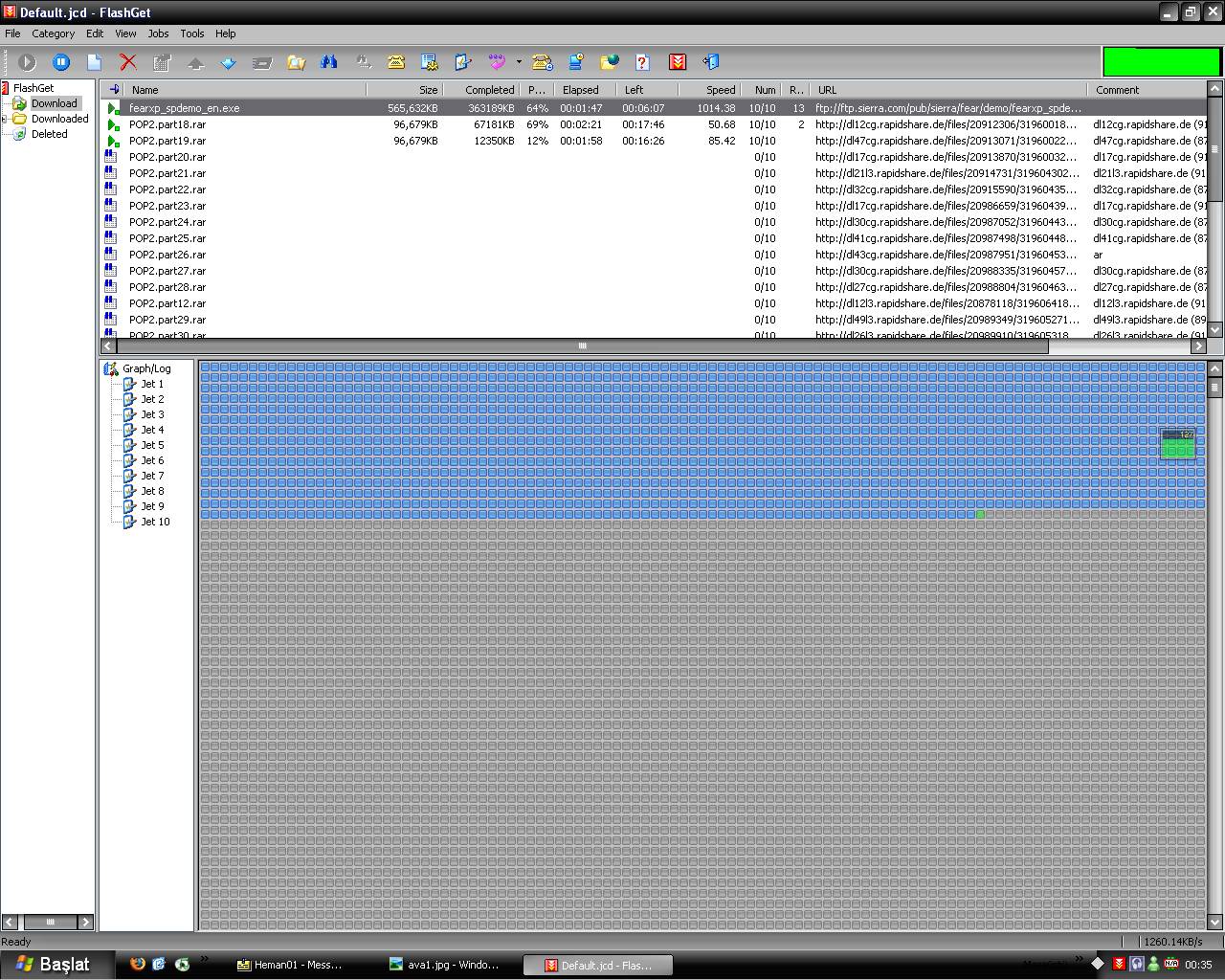Switch to ava1.jpg taskbar window
The width and height of the screenshot is (1225, 980).
445,965
